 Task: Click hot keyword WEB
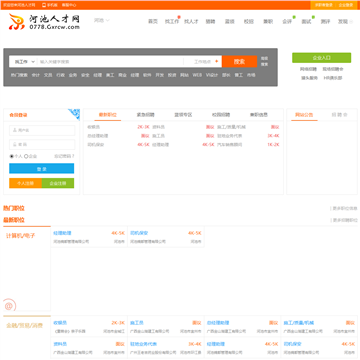197,75
